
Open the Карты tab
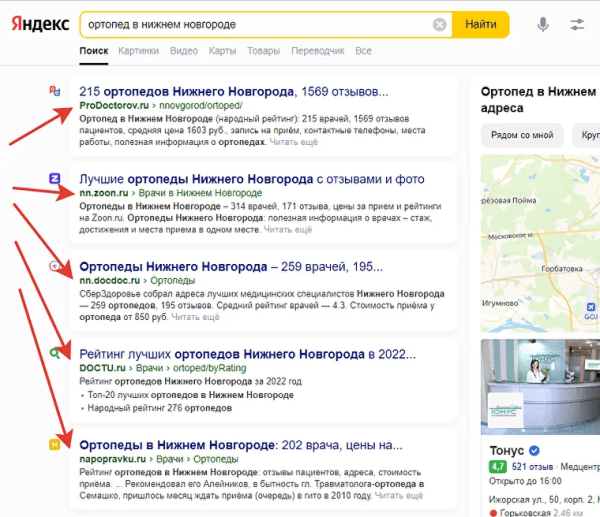pyautogui.click(x=223, y=51)
